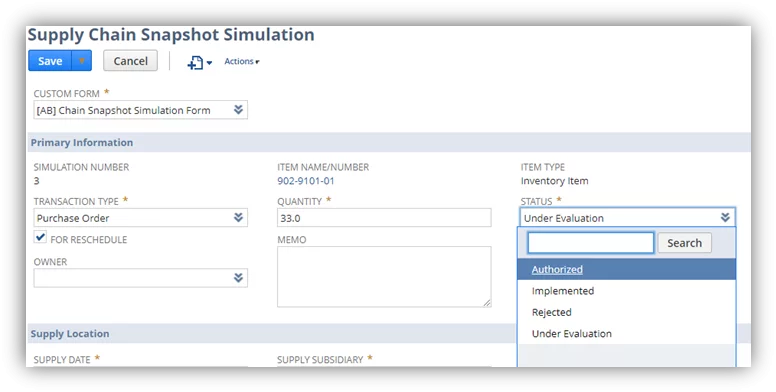Open the Save button's dropdown arrow
Viewport: 776px width, 392px height.
click(x=82, y=61)
